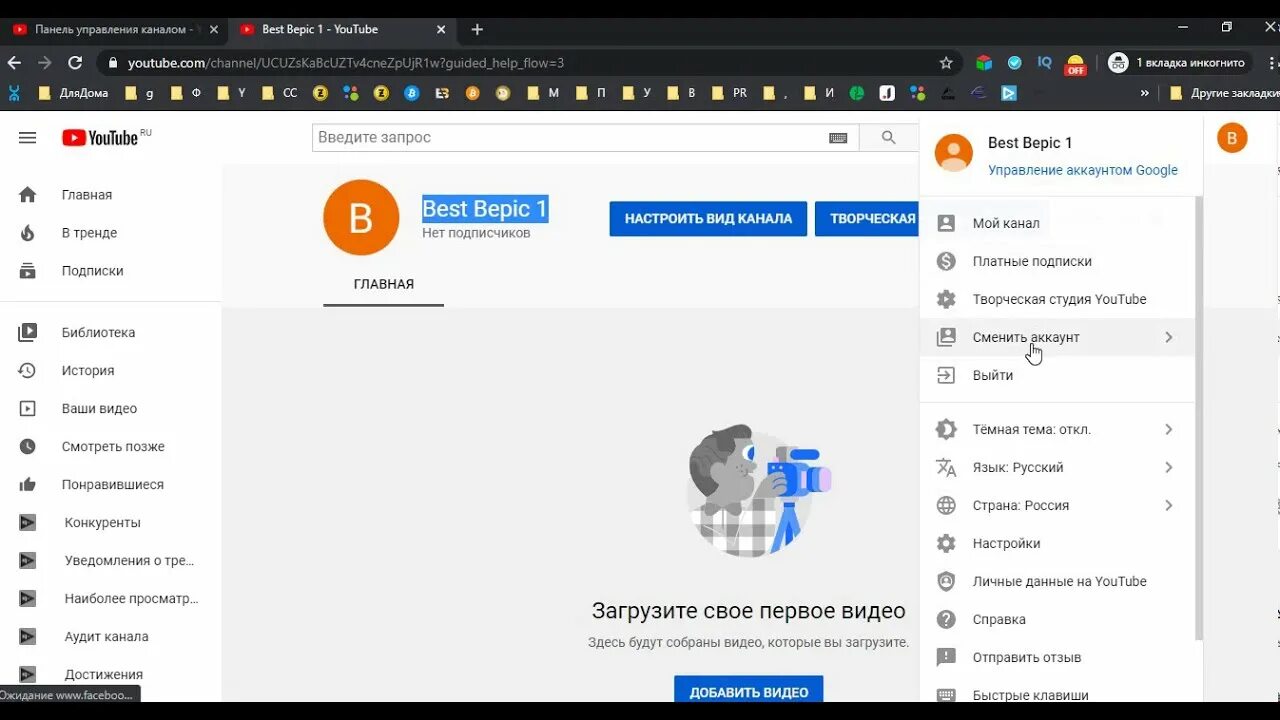1280x720 pixels.
Task: Click the large orange B channel avatar
Action: [361, 218]
